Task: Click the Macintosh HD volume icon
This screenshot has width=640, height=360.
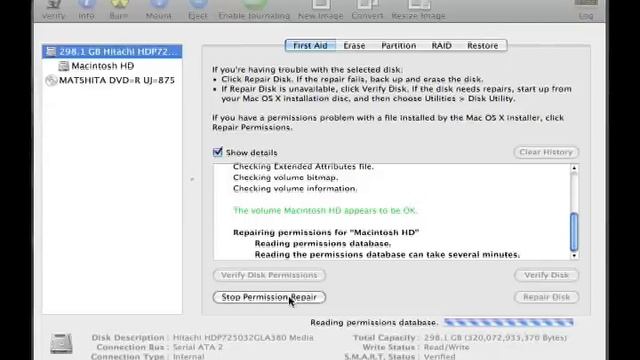Action: click(64, 66)
